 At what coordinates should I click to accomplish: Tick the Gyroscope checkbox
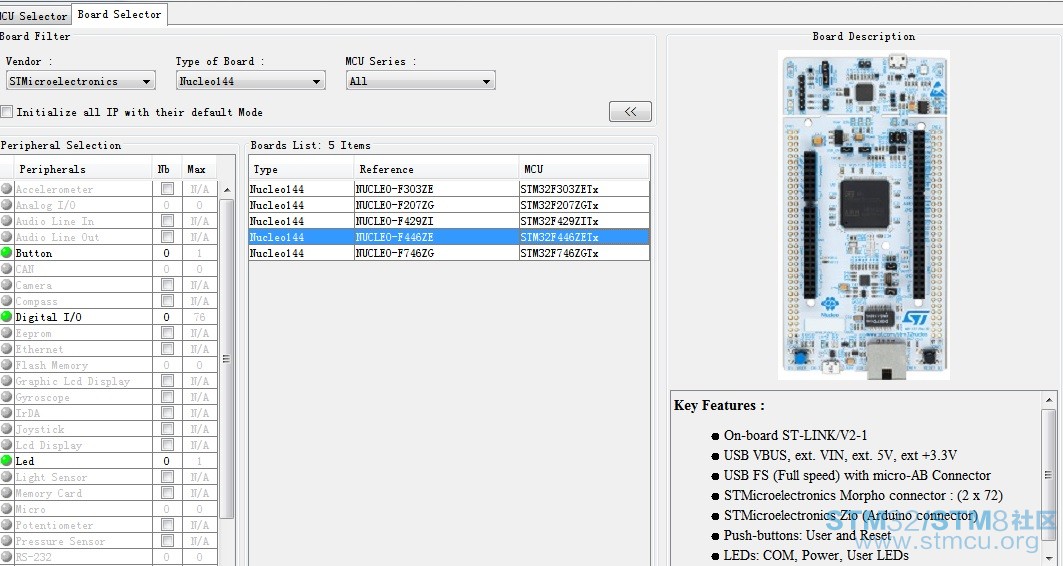tap(167, 397)
